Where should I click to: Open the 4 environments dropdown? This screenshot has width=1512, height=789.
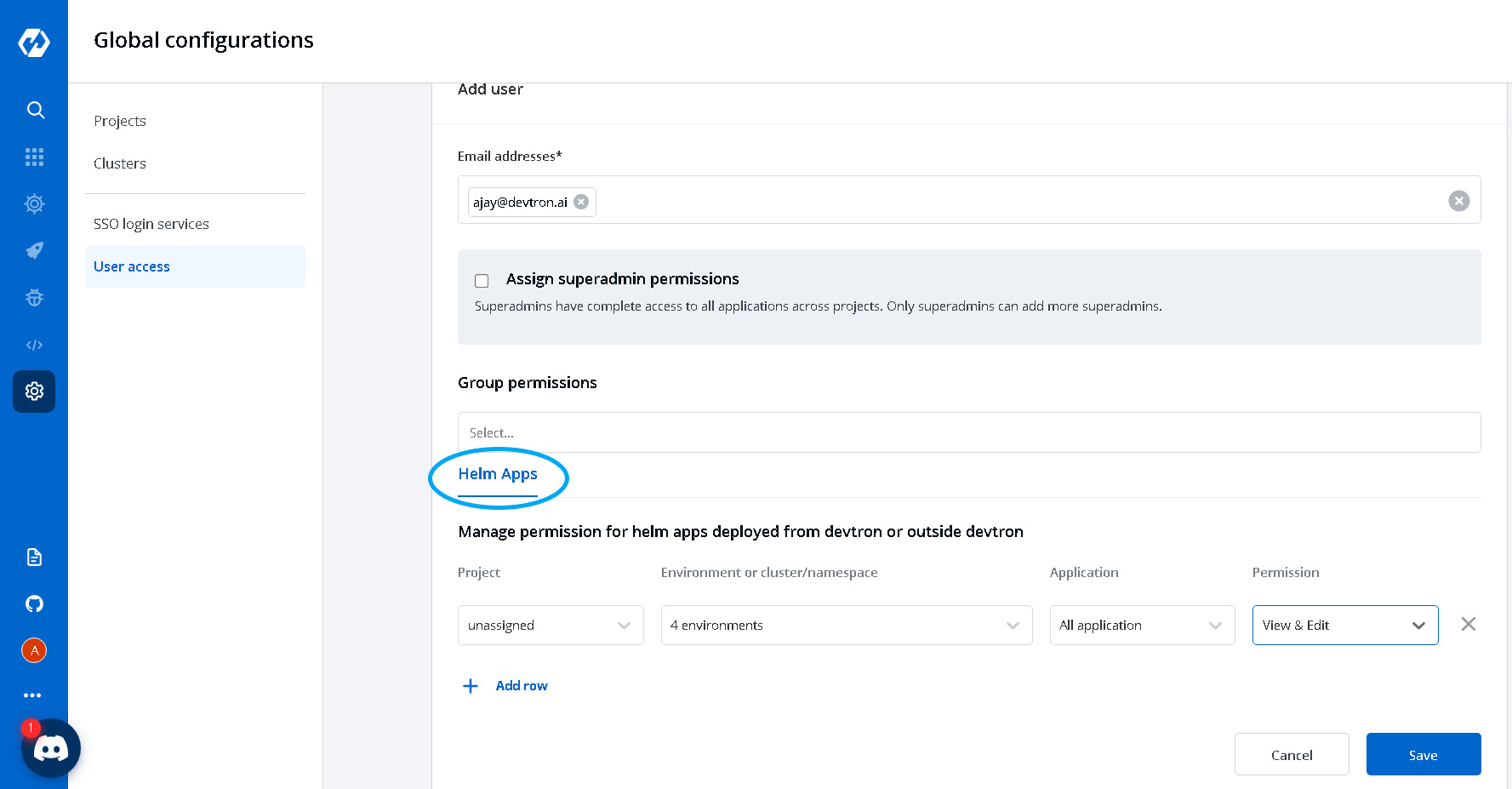pos(846,625)
